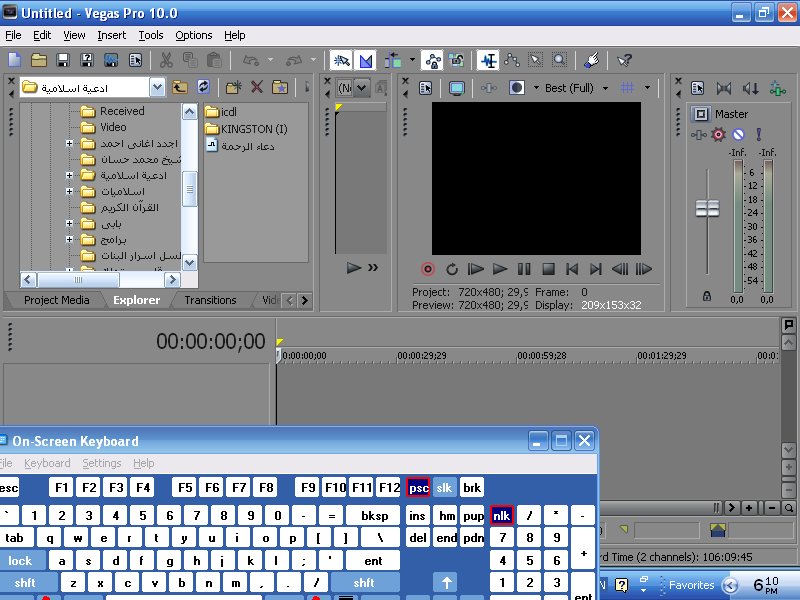Click the Downmix Output icon in mixer
The width and height of the screenshot is (800, 600).
[x=723, y=88]
